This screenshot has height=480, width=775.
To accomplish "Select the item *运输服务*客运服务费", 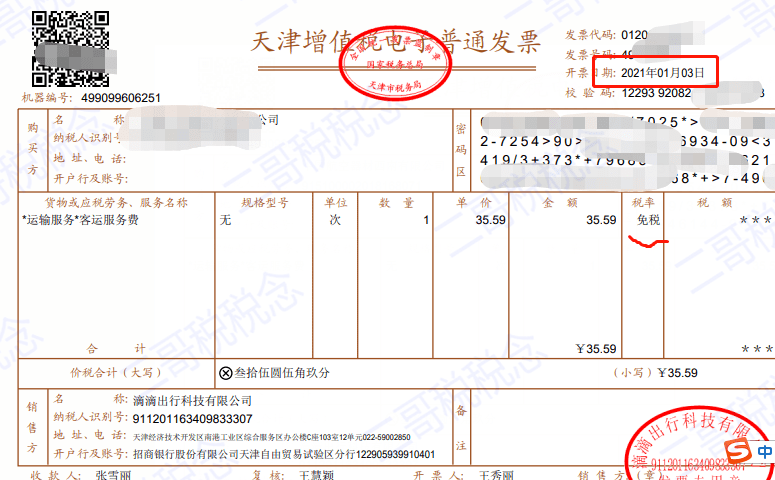I will point(80,220).
